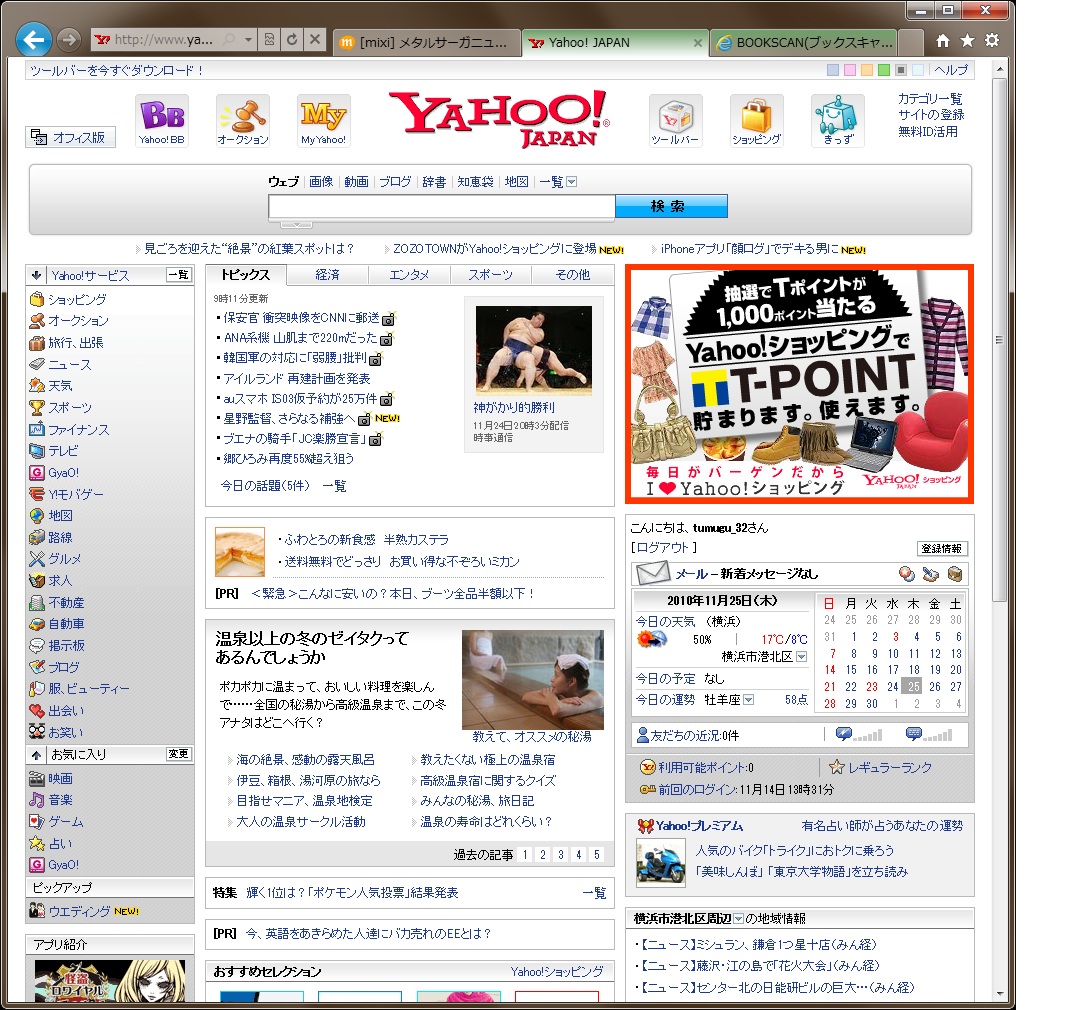Click the browser forward arrow button
The width and height of the screenshot is (1072, 1010).
[x=68, y=40]
